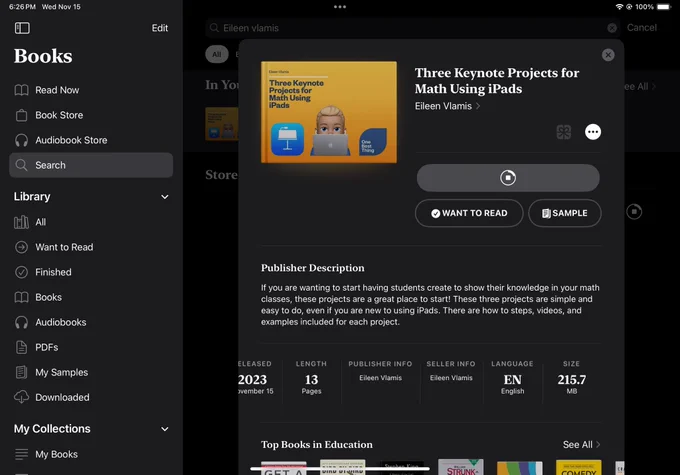Viewport: 680px width, 475px height.
Task: Select the All filter pill
Action: click(x=217, y=54)
